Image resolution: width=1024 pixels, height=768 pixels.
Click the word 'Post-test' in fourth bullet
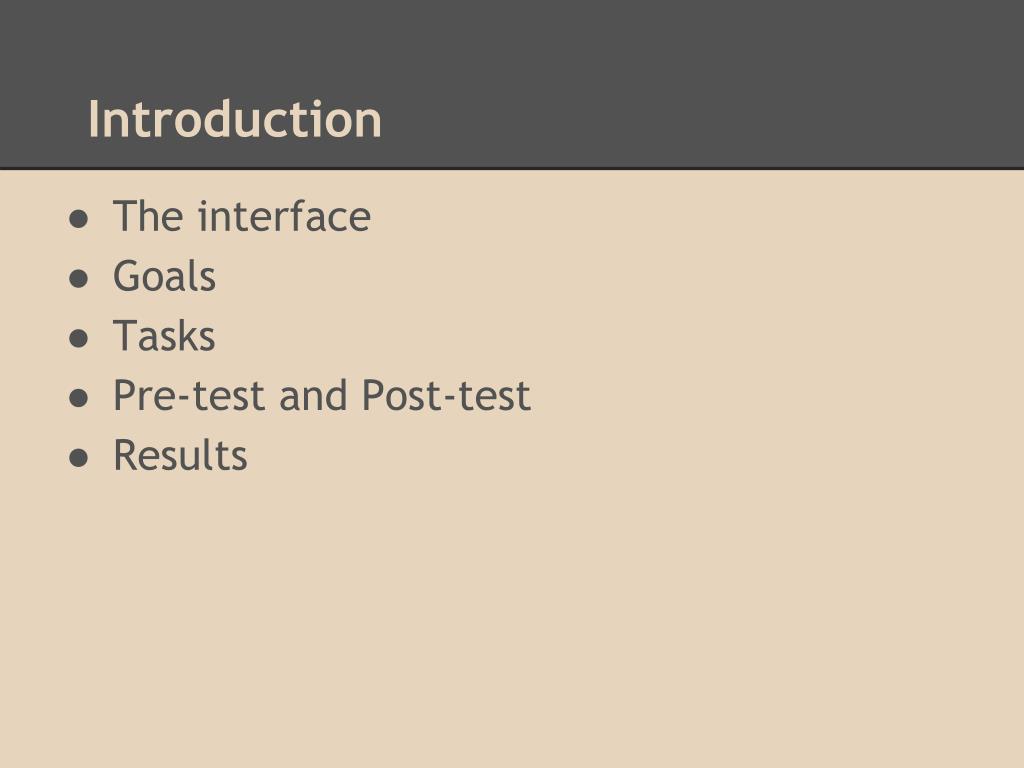click(x=446, y=396)
